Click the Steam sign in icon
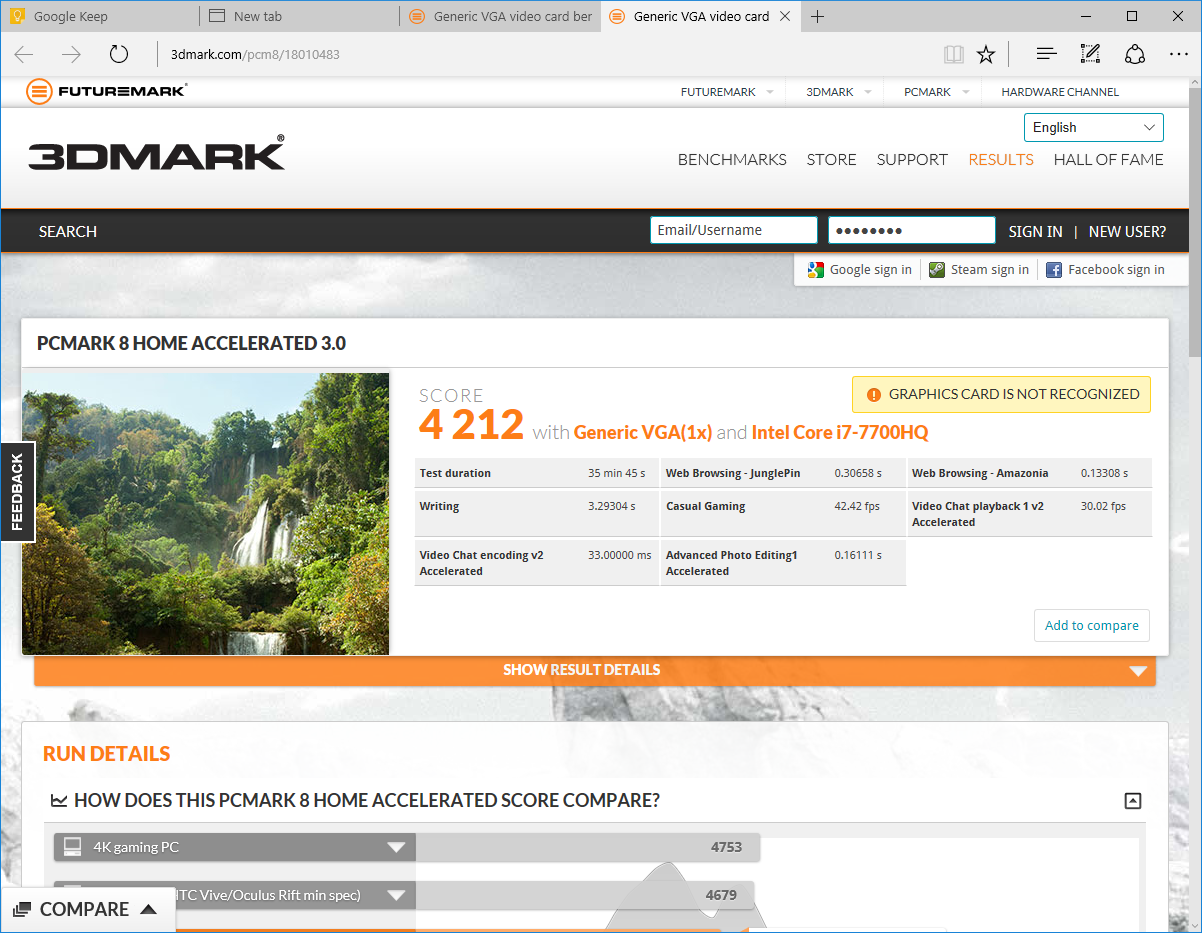1202x933 pixels. coord(937,270)
